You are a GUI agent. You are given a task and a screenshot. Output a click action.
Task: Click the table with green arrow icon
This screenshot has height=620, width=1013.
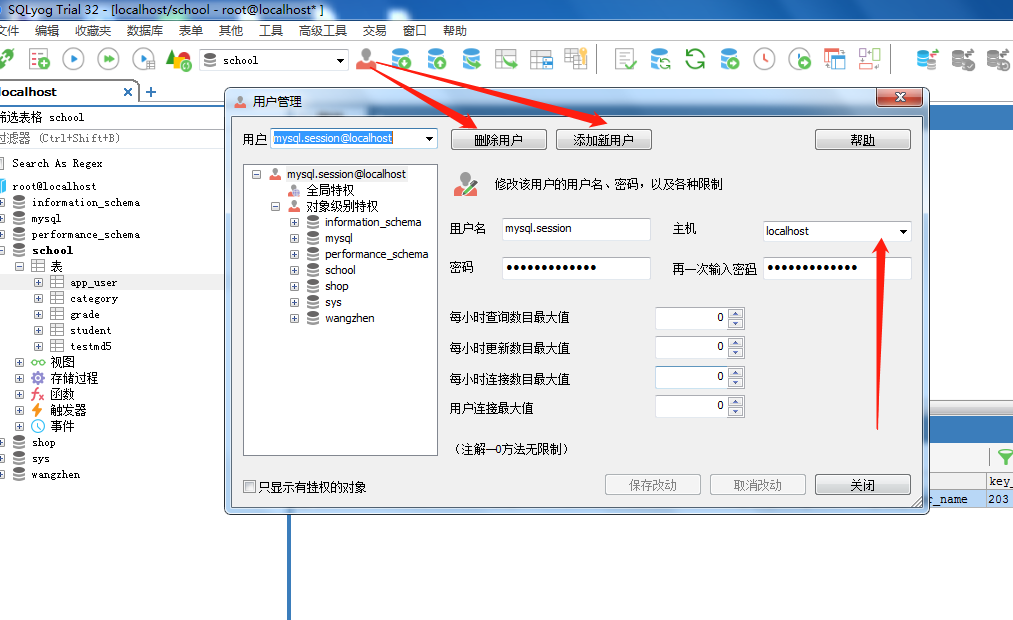pos(506,59)
